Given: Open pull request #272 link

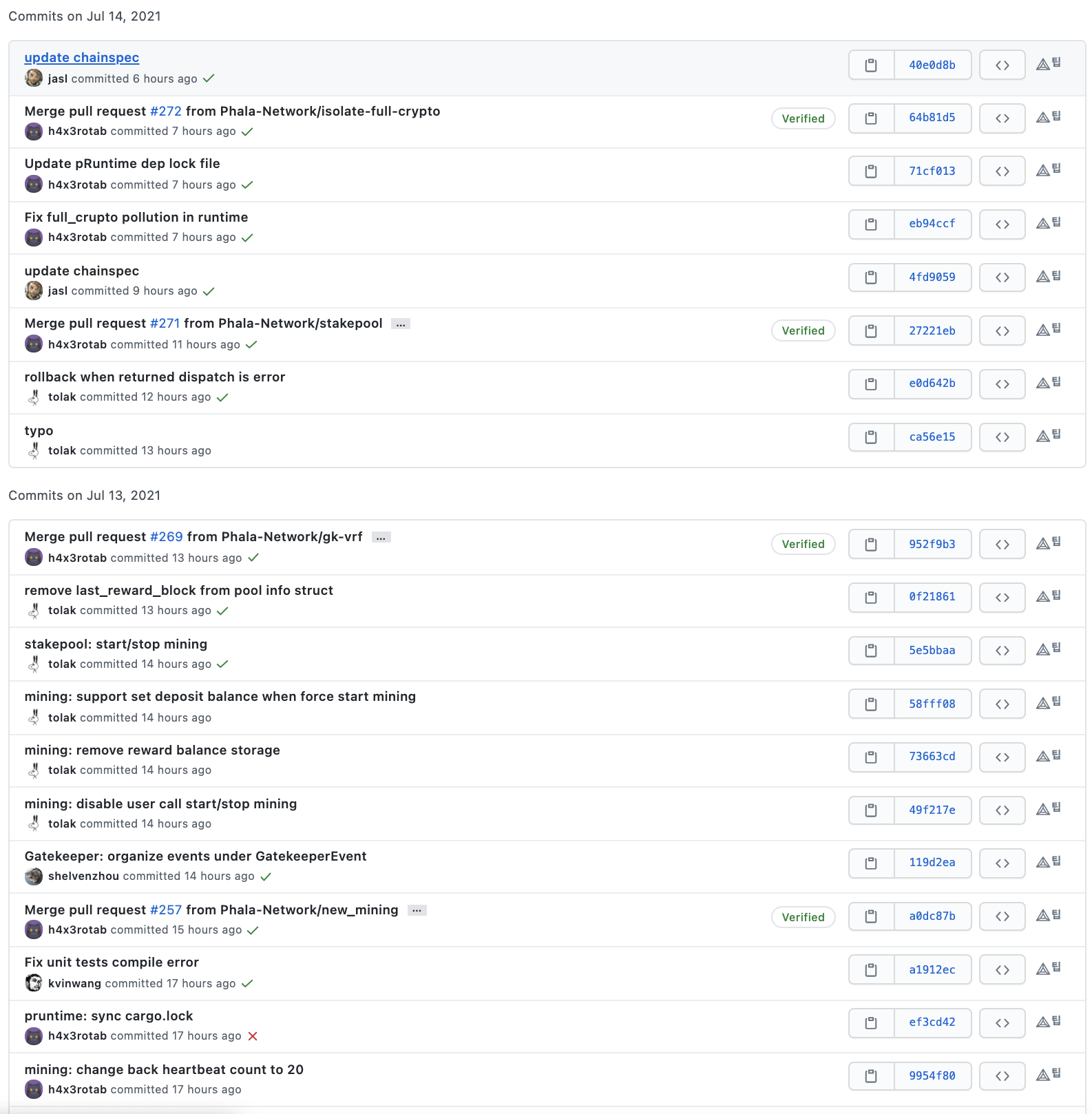Looking at the screenshot, I should [166, 112].
